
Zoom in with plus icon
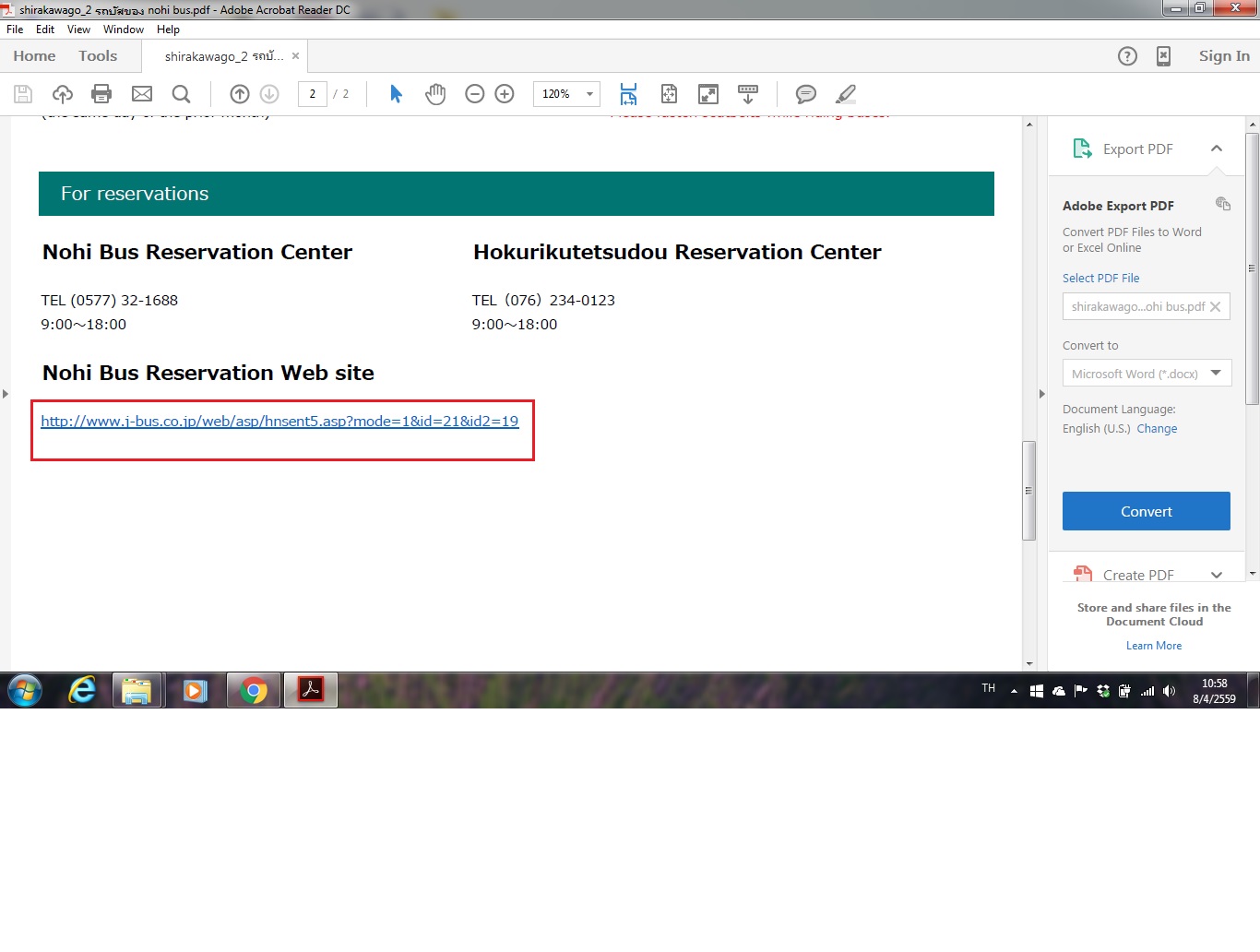point(505,94)
